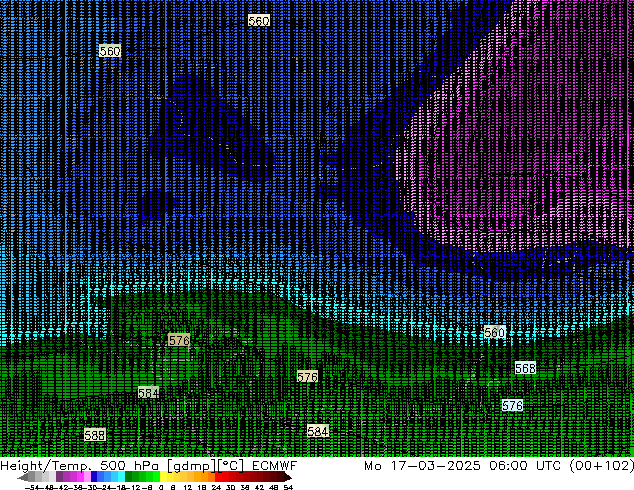Click the magenta swatch in the color legend
The image size is (634, 490).
[x=80, y=476]
